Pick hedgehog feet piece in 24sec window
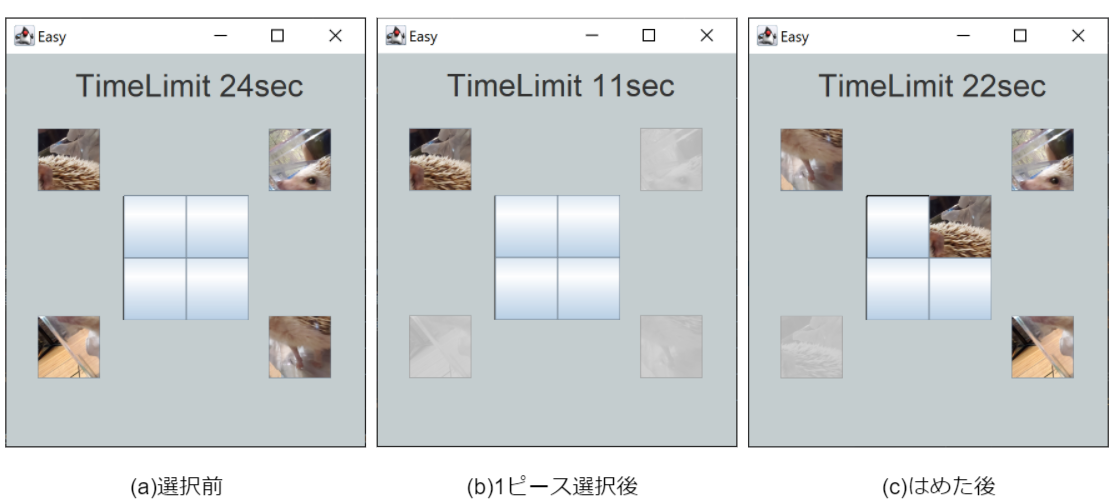1118x502 pixels. 299,347
